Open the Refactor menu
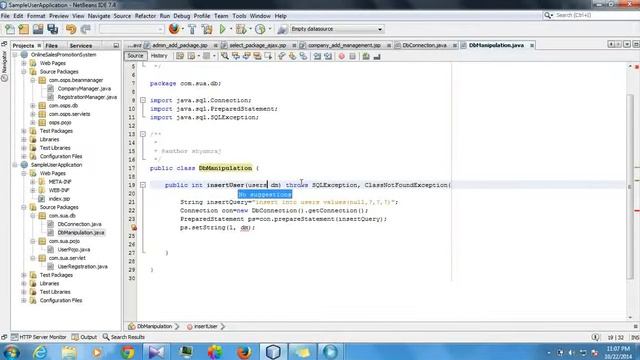The width and height of the screenshot is (640, 360). click(145, 16)
